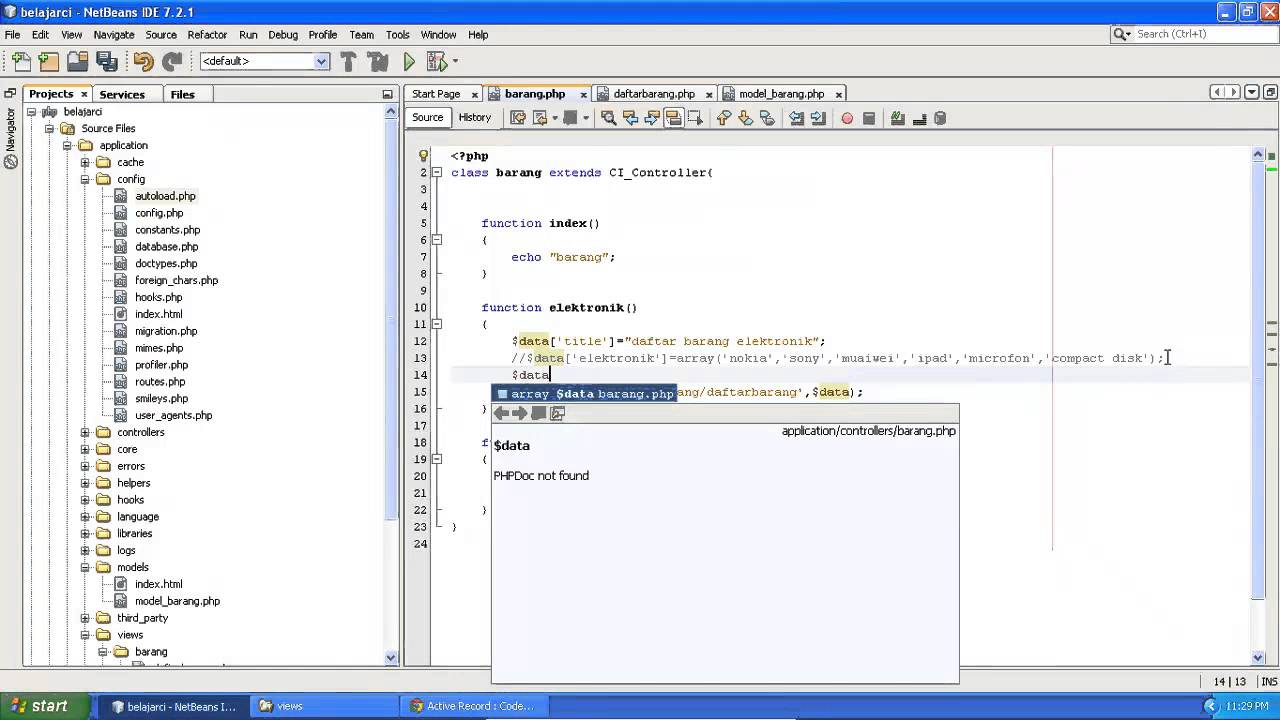Screen dimensions: 1280x720
Task: Click Start Macro Recording red circle
Action: tap(847, 118)
